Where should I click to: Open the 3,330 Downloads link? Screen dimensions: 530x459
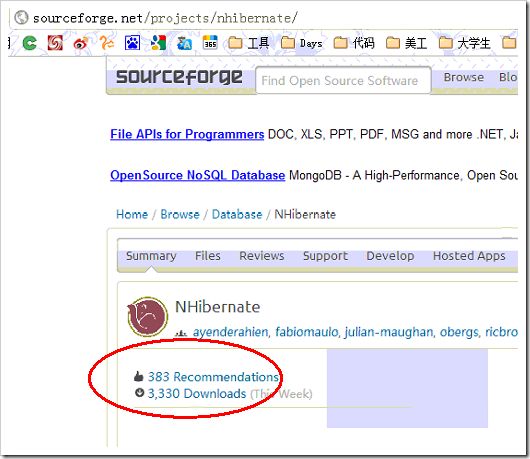point(197,394)
